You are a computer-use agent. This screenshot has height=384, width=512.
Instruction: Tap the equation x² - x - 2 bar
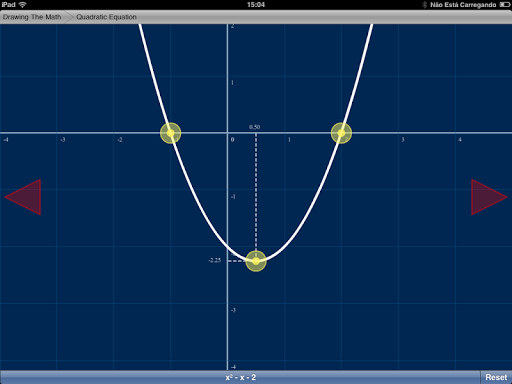click(240, 377)
